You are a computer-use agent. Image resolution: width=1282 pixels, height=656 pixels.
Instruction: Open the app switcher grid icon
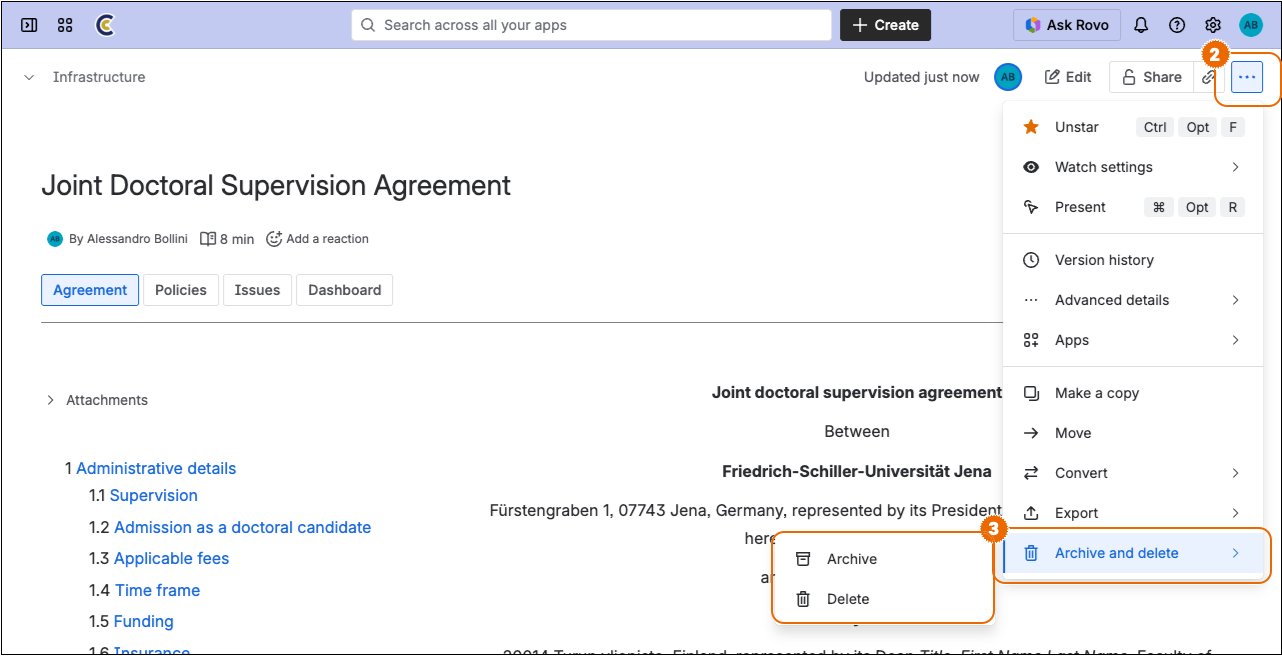(64, 24)
